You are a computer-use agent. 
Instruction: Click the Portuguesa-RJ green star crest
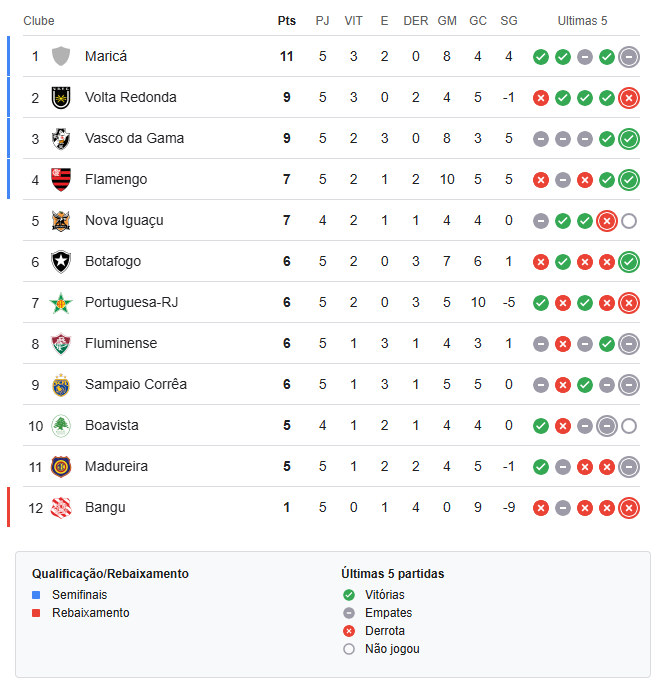[x=61, y=303]
